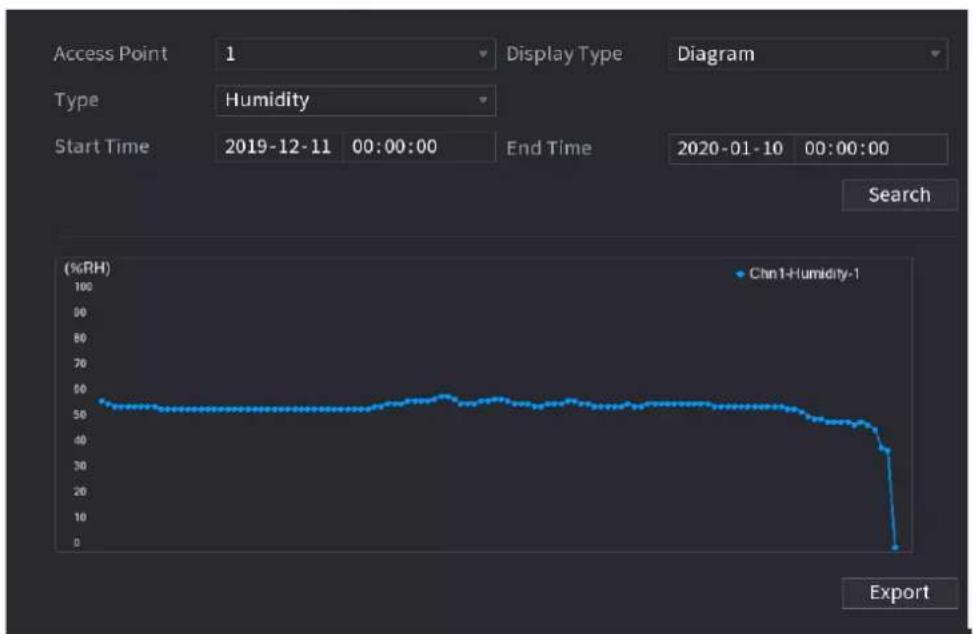Click the Access Point label
Image resolution: width=973 pixels, height=634 pixels.
pos(110,54)
